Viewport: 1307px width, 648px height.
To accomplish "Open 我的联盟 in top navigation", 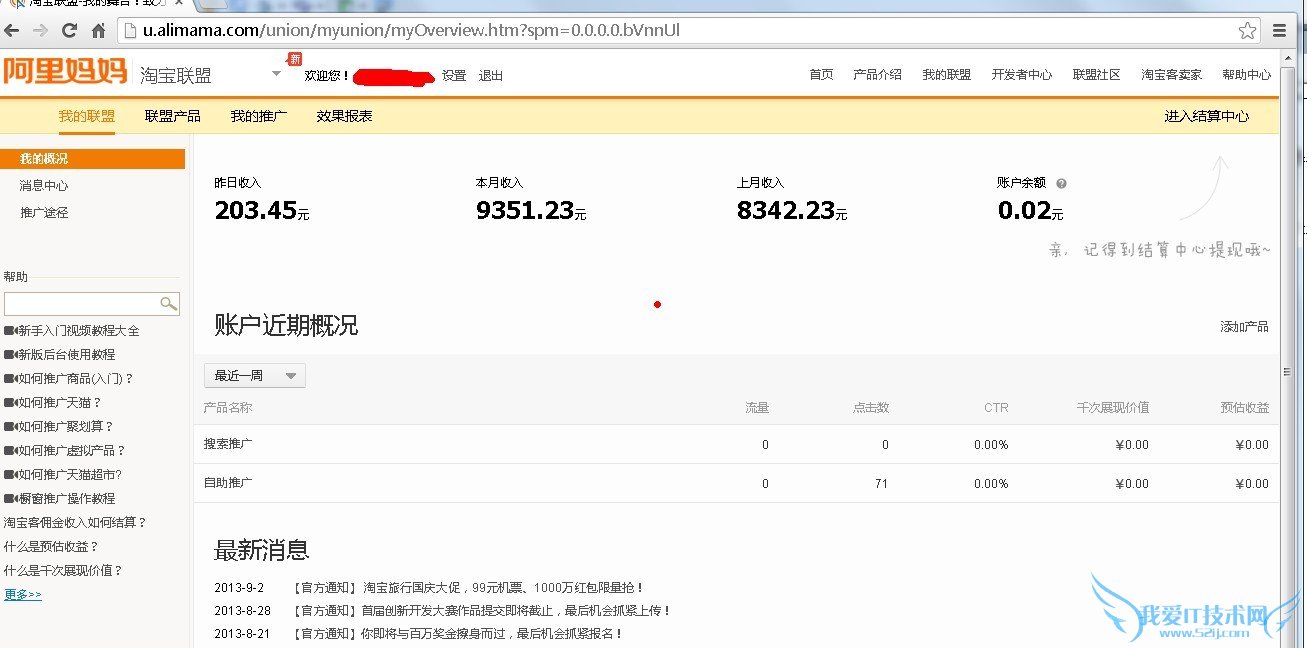I will pos(946,75).
